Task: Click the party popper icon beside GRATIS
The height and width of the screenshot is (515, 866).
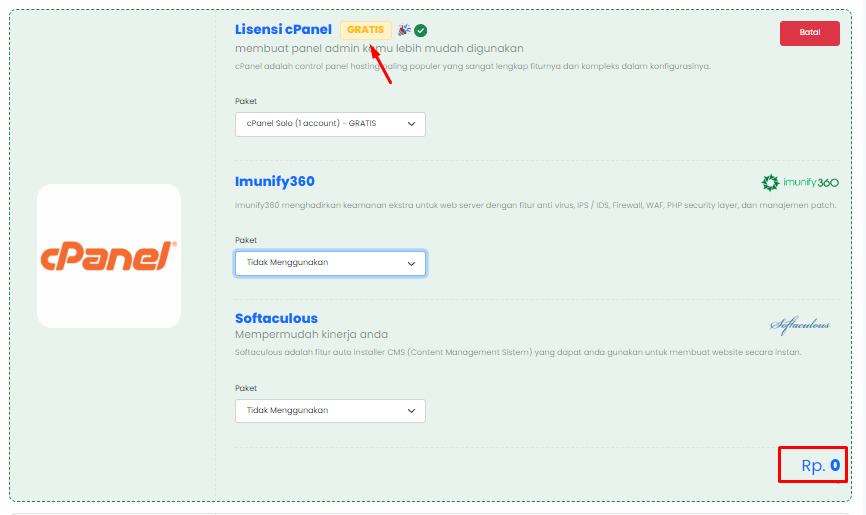Action: [x=404, y=30]
